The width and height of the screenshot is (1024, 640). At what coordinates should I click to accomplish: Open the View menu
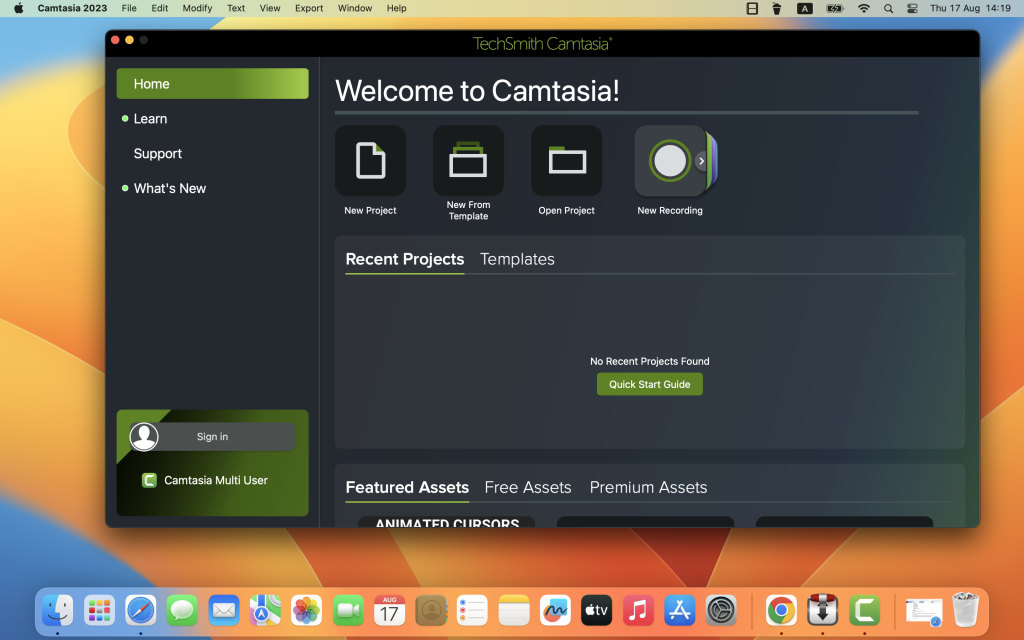click(270, 8)
